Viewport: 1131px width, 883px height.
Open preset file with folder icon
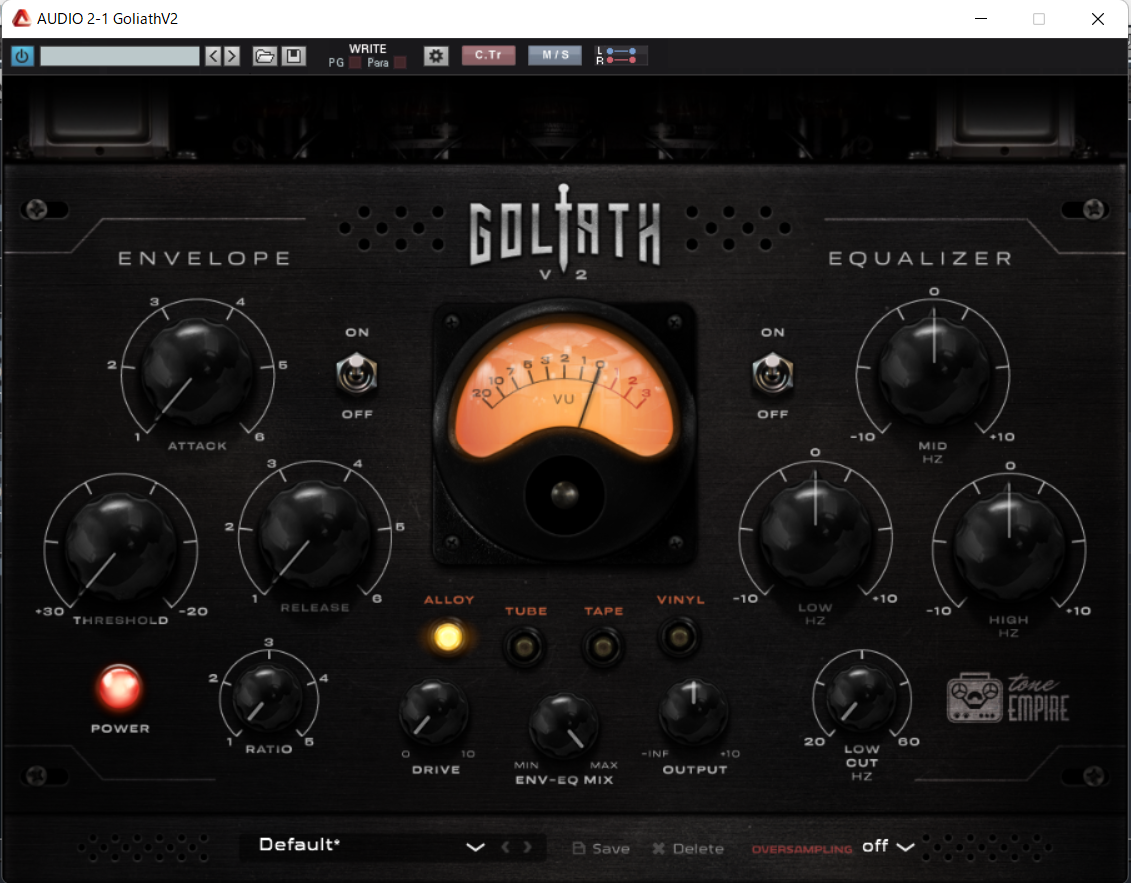[x=265, y=56]
